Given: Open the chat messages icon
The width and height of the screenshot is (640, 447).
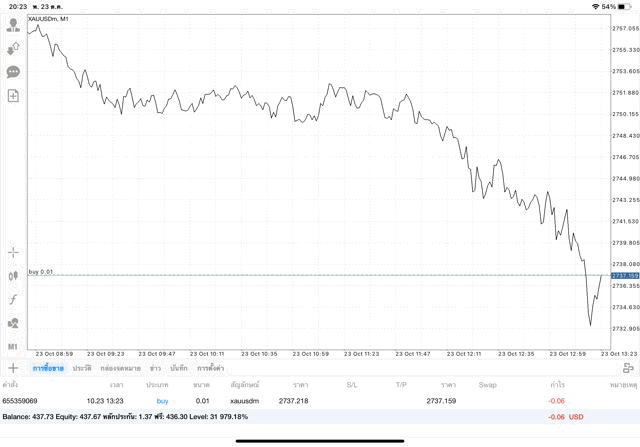Looking at the screenshot, I should pos(13,72).
